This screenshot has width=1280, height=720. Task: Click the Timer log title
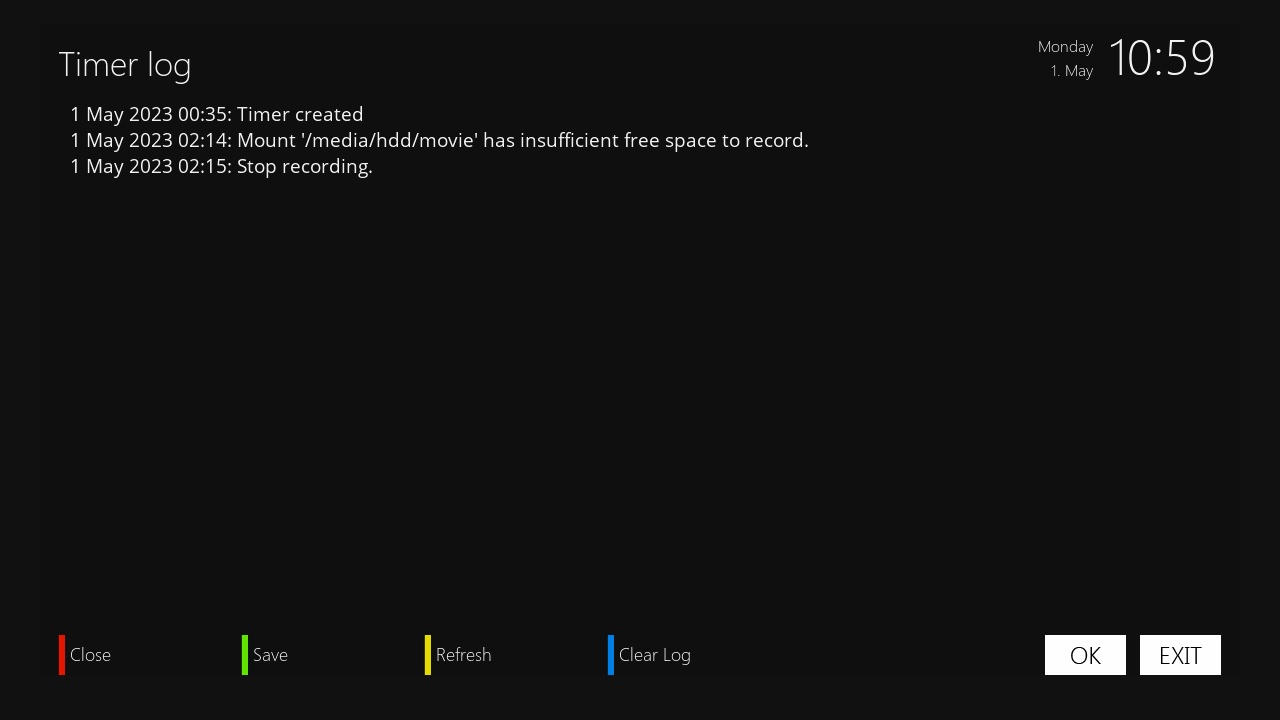click(x=124, y=64)
